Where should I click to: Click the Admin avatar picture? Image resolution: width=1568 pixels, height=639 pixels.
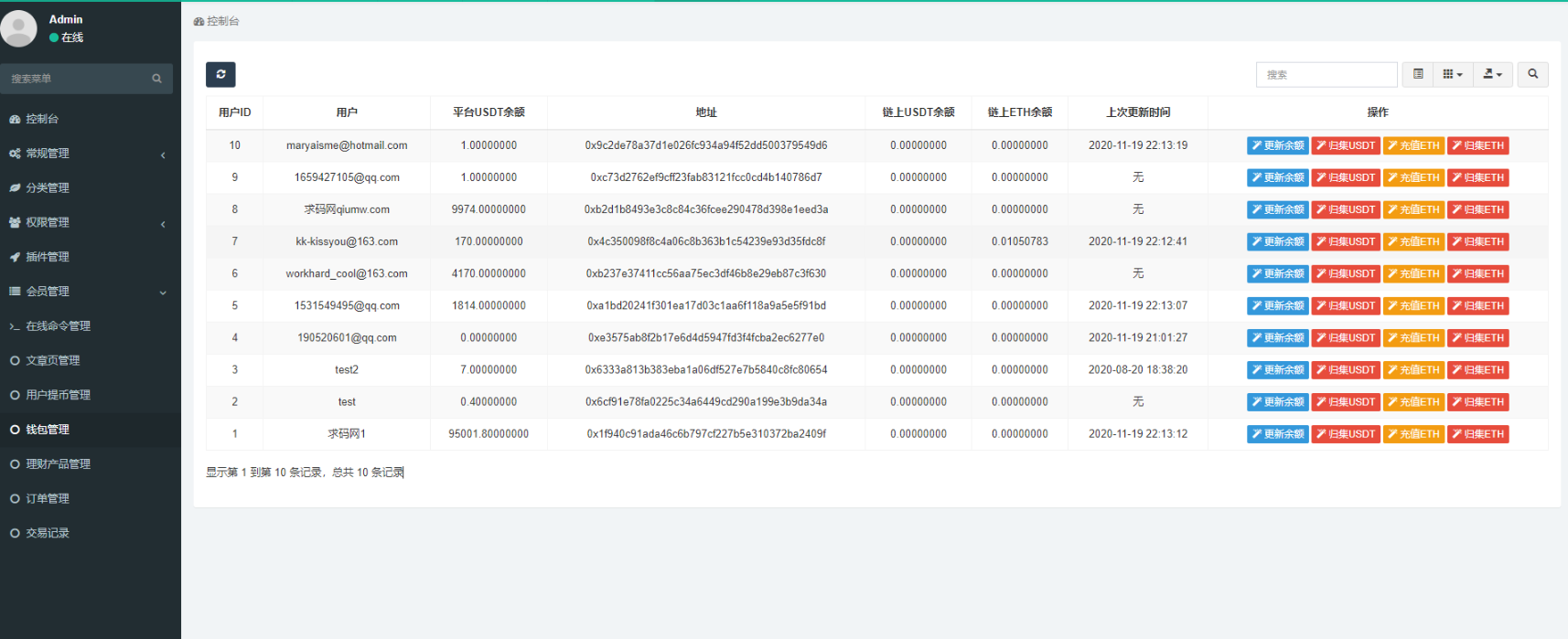point(19,28)
